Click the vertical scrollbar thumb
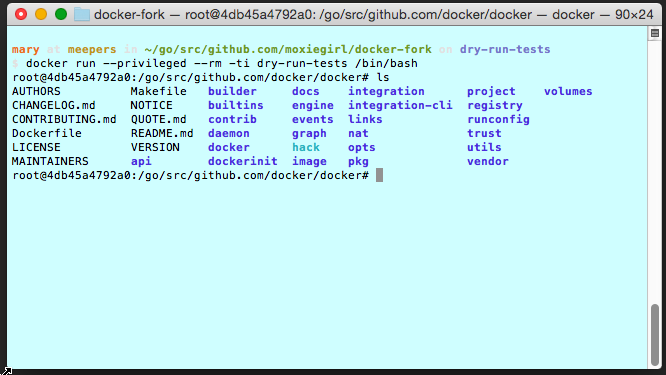 (x=655, y=335)
